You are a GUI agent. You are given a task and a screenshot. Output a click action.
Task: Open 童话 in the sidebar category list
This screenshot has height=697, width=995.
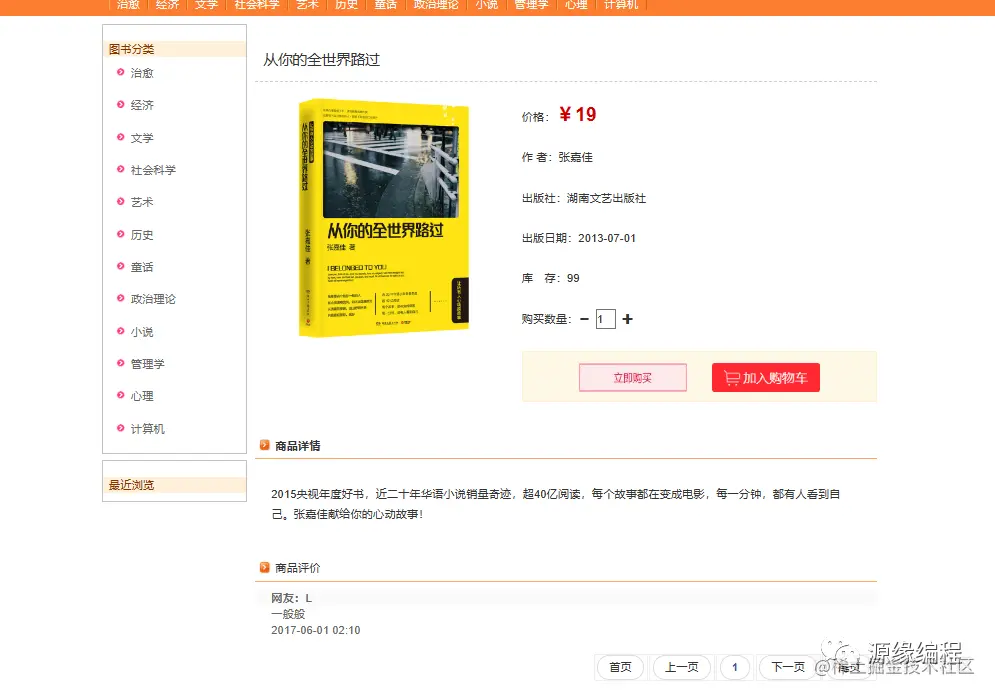point(142,267)
